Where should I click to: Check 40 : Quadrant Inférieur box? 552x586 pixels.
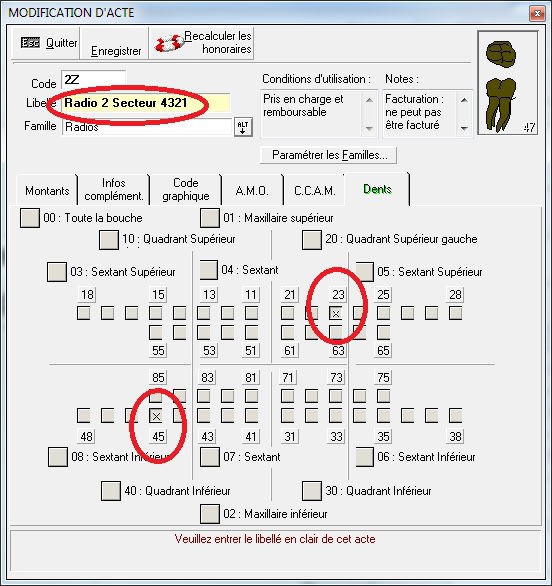tap(111, 491)
